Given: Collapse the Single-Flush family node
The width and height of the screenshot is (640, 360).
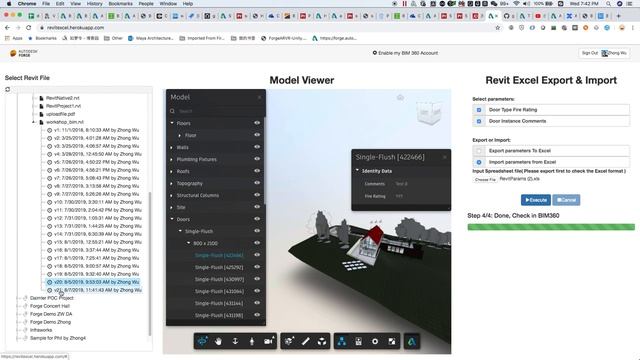Looking at the screenshot, I should coord(180,231).
